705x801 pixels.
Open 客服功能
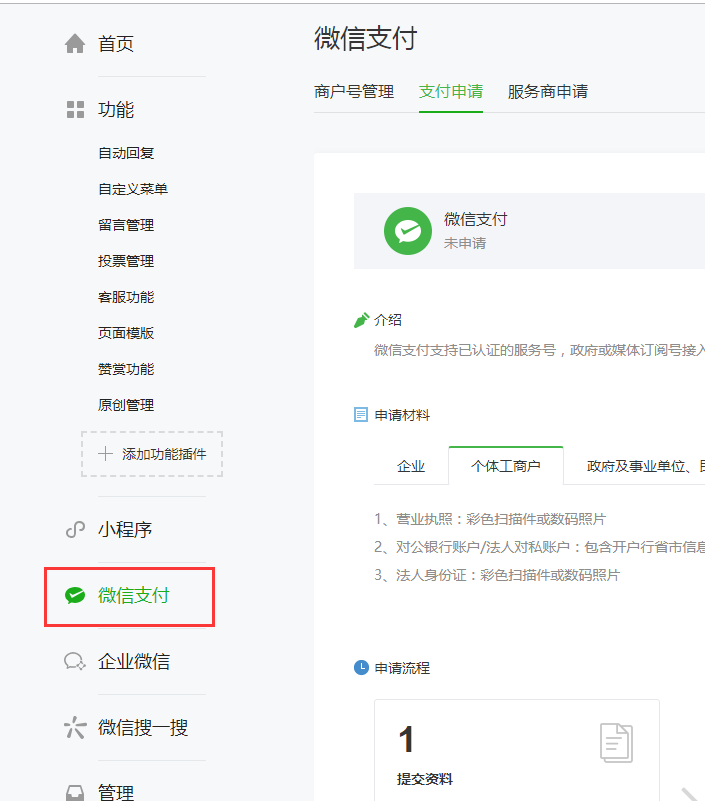point(126,297)
